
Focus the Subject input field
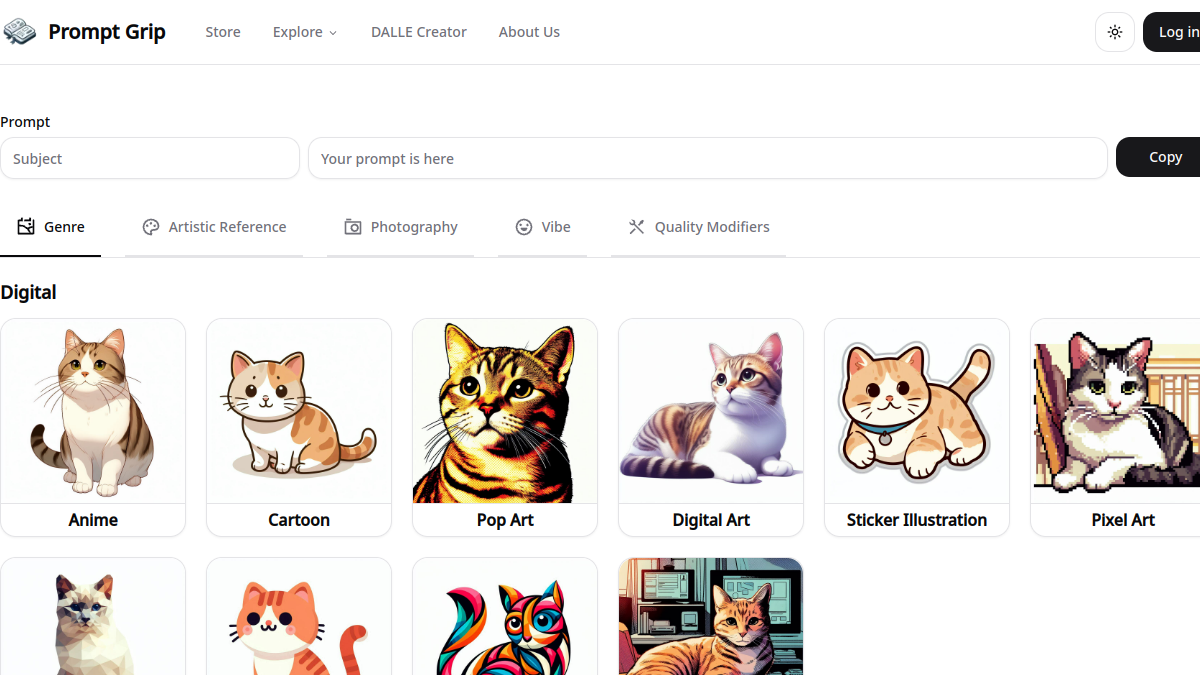[x=150, y=158]
